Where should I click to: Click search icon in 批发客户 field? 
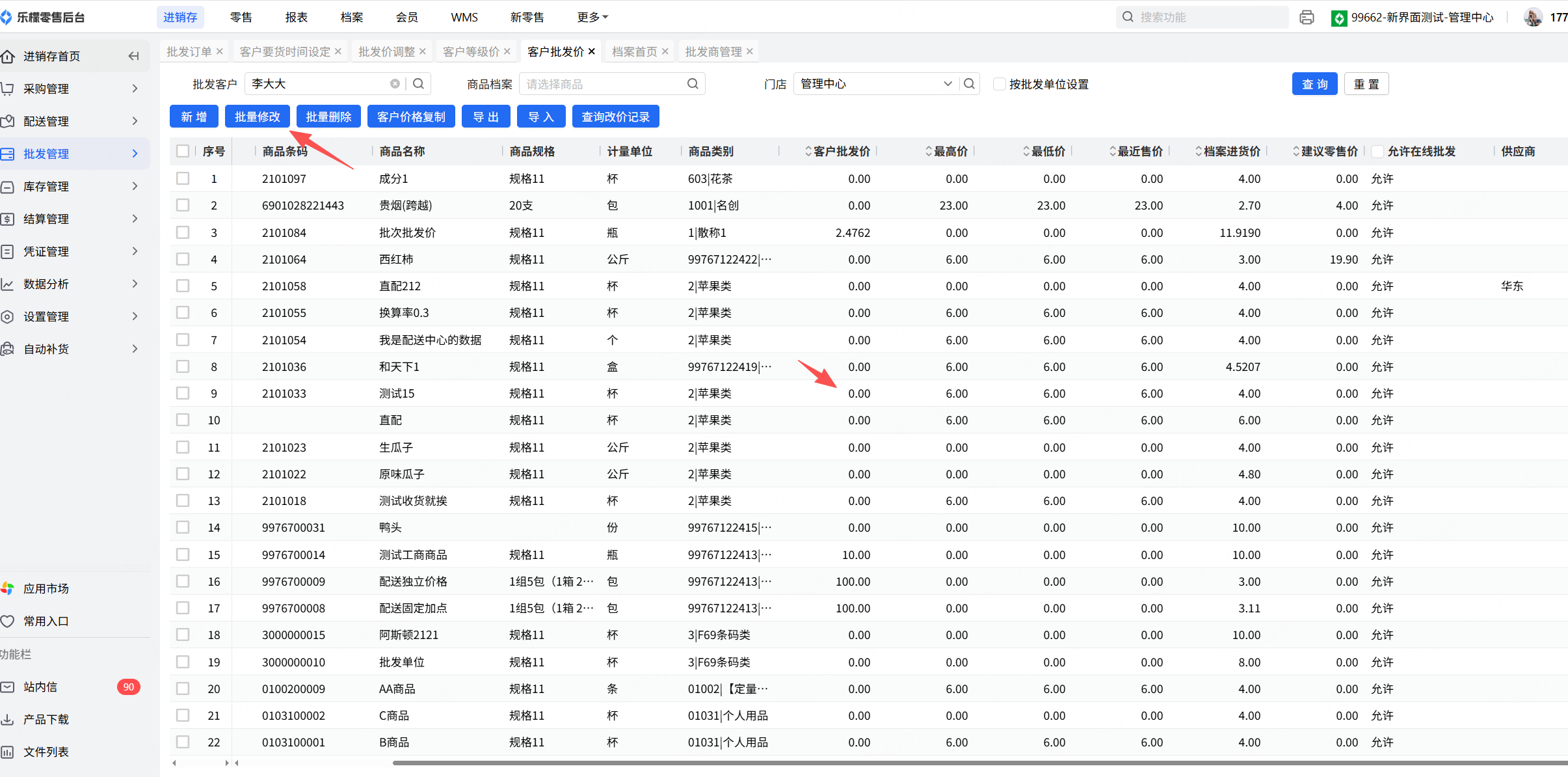coord(419,84)
